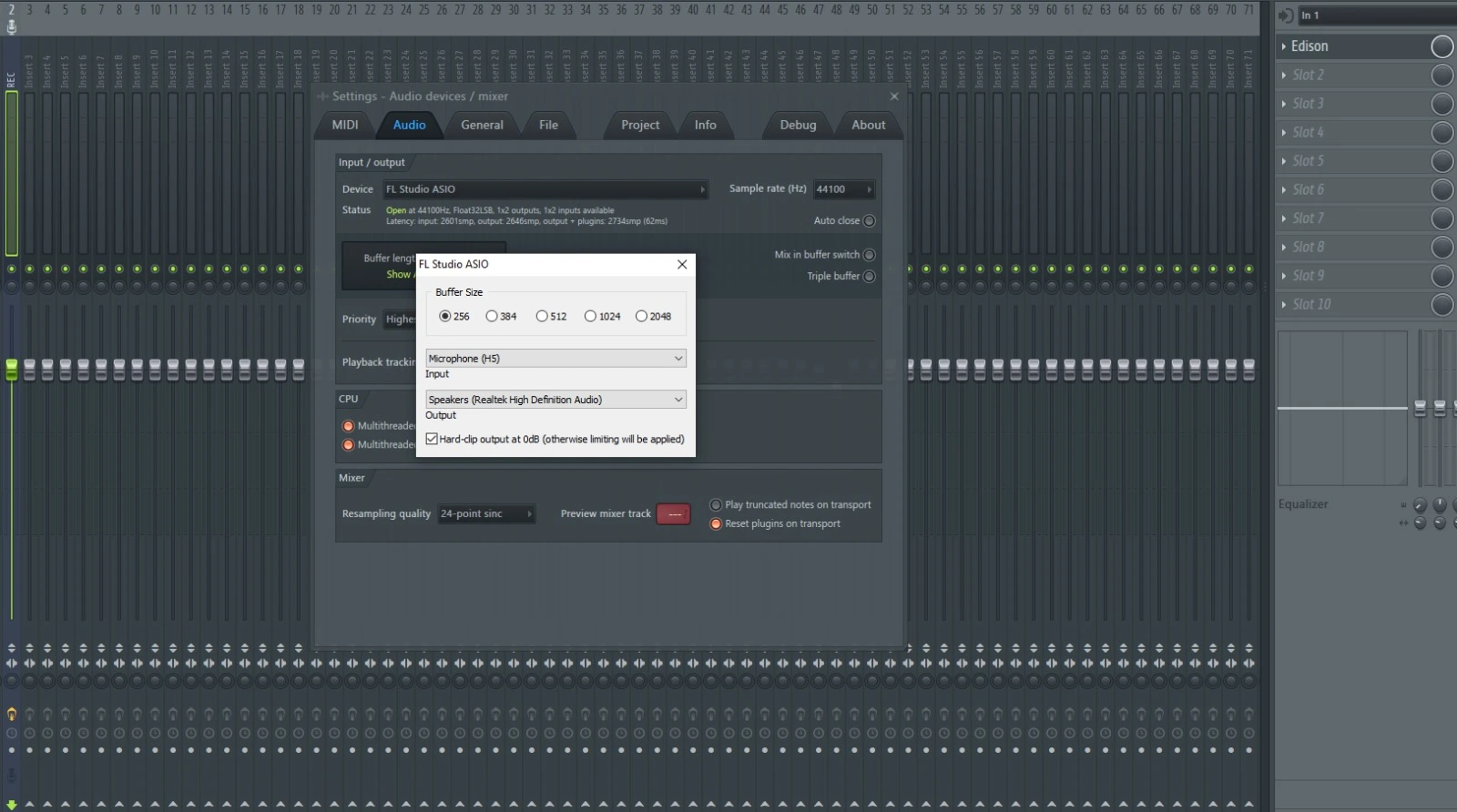The image size is (1457, 812).
Task: Open the Speakers output dropdown
Action: [555, 400]
